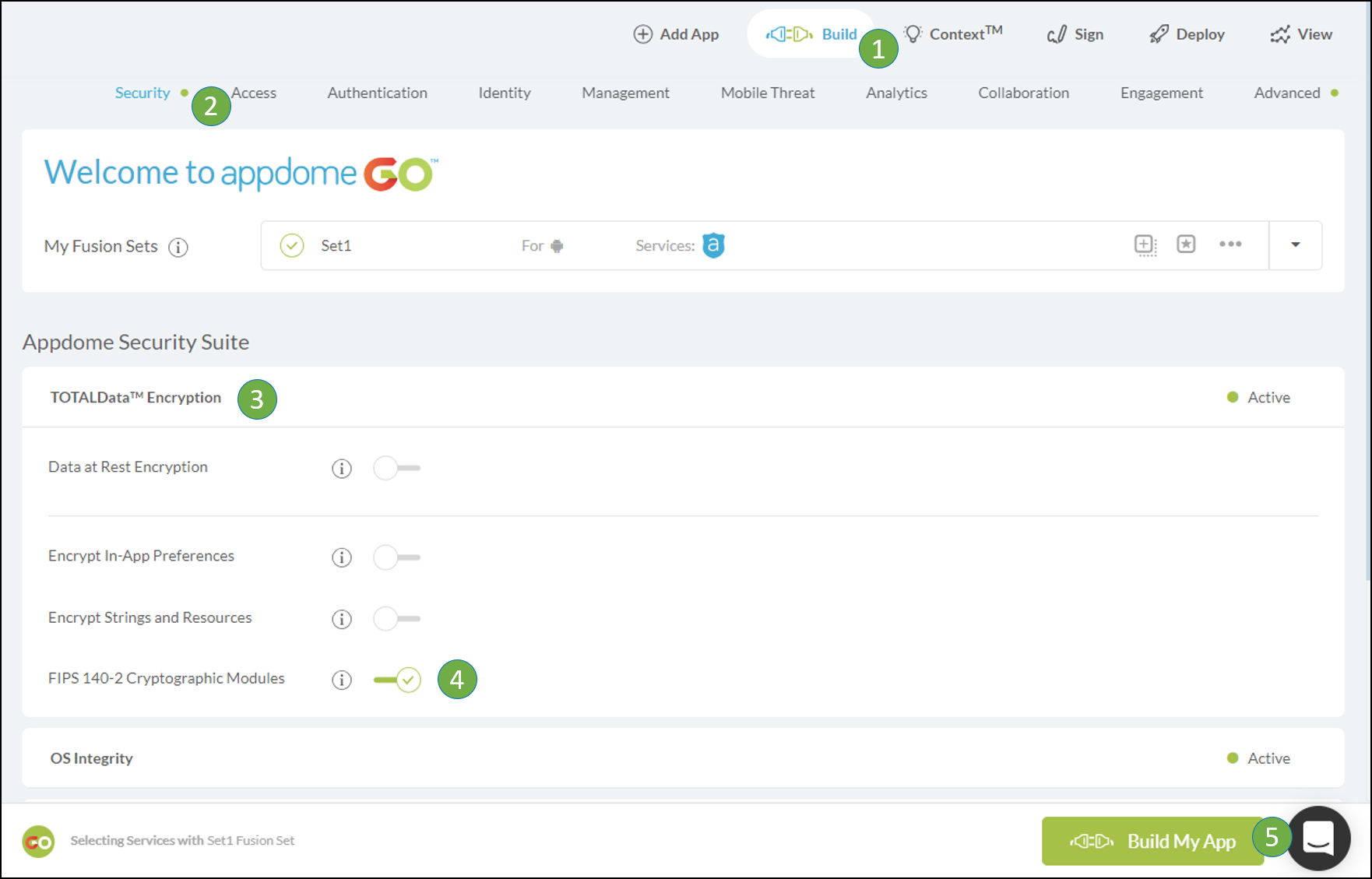Enable Data at Rest Encryption toggle
This screenshot has width=1372, height=879.
pos(396,468)
